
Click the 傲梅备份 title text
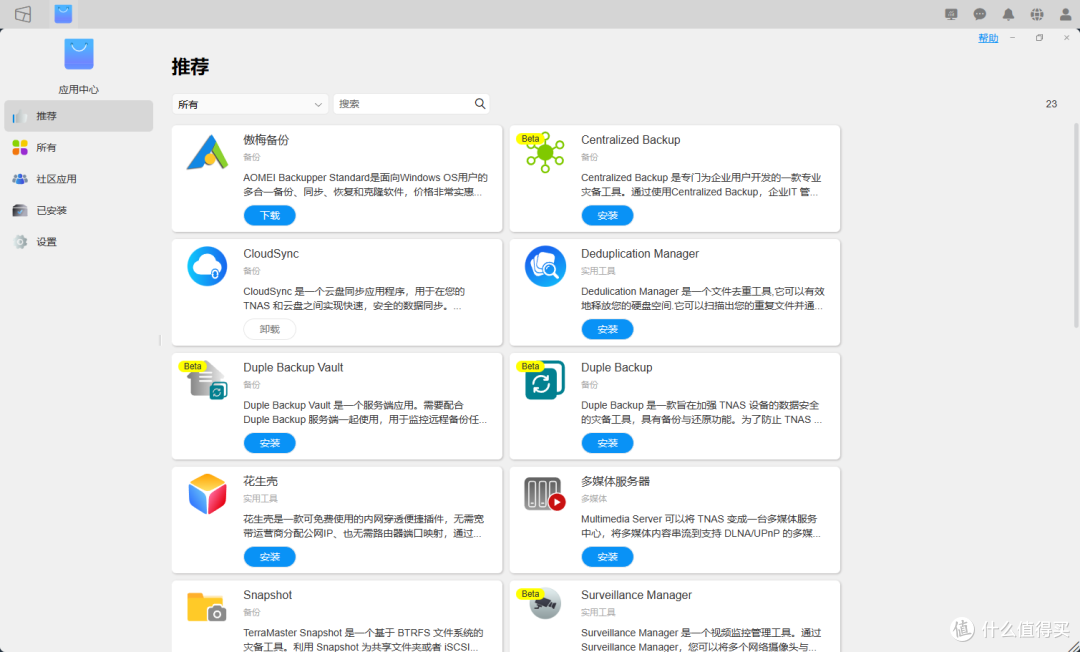coord(266,140)
